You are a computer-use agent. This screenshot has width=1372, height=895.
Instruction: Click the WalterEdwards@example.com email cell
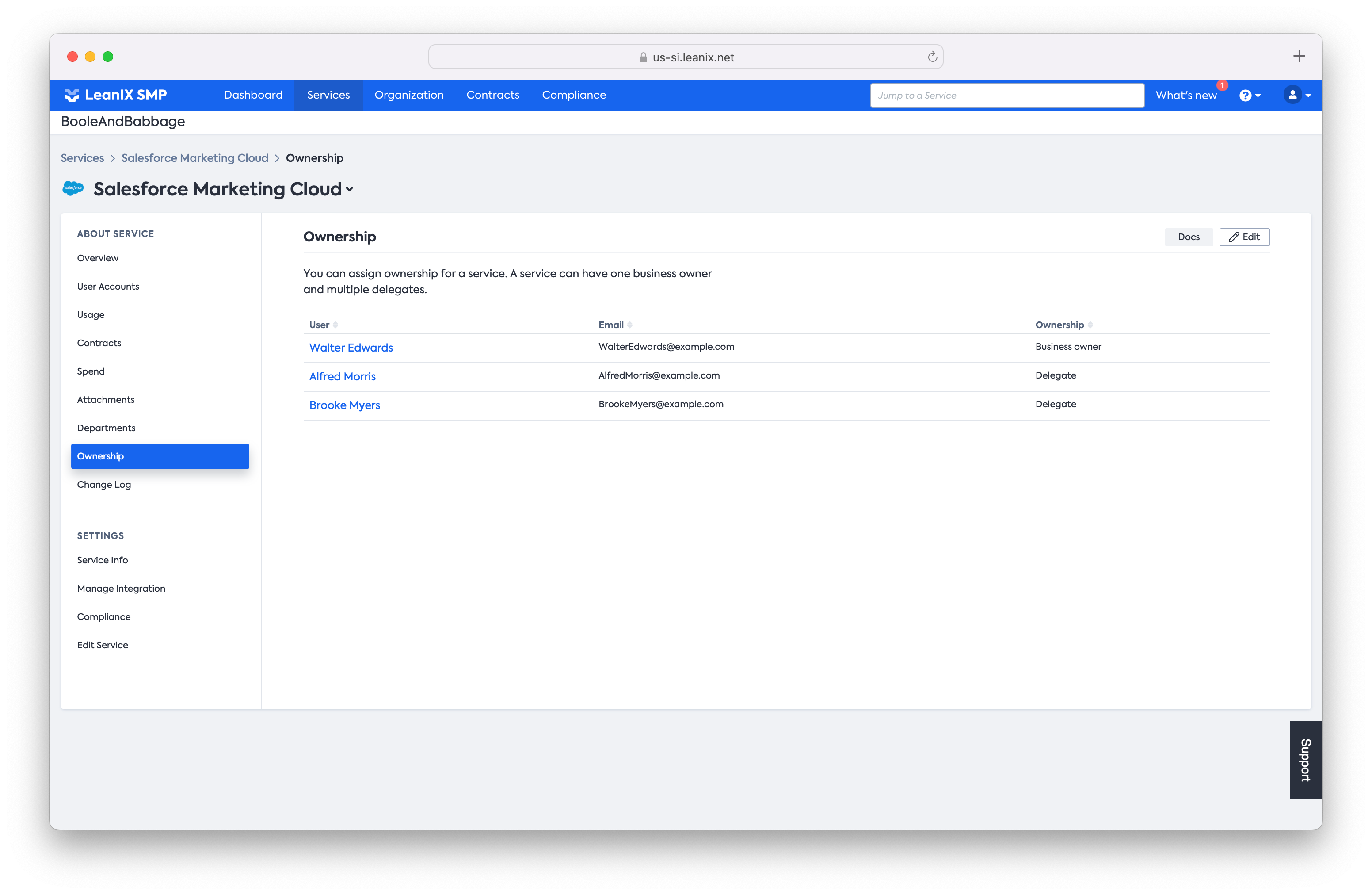click(x=666, y=347)
